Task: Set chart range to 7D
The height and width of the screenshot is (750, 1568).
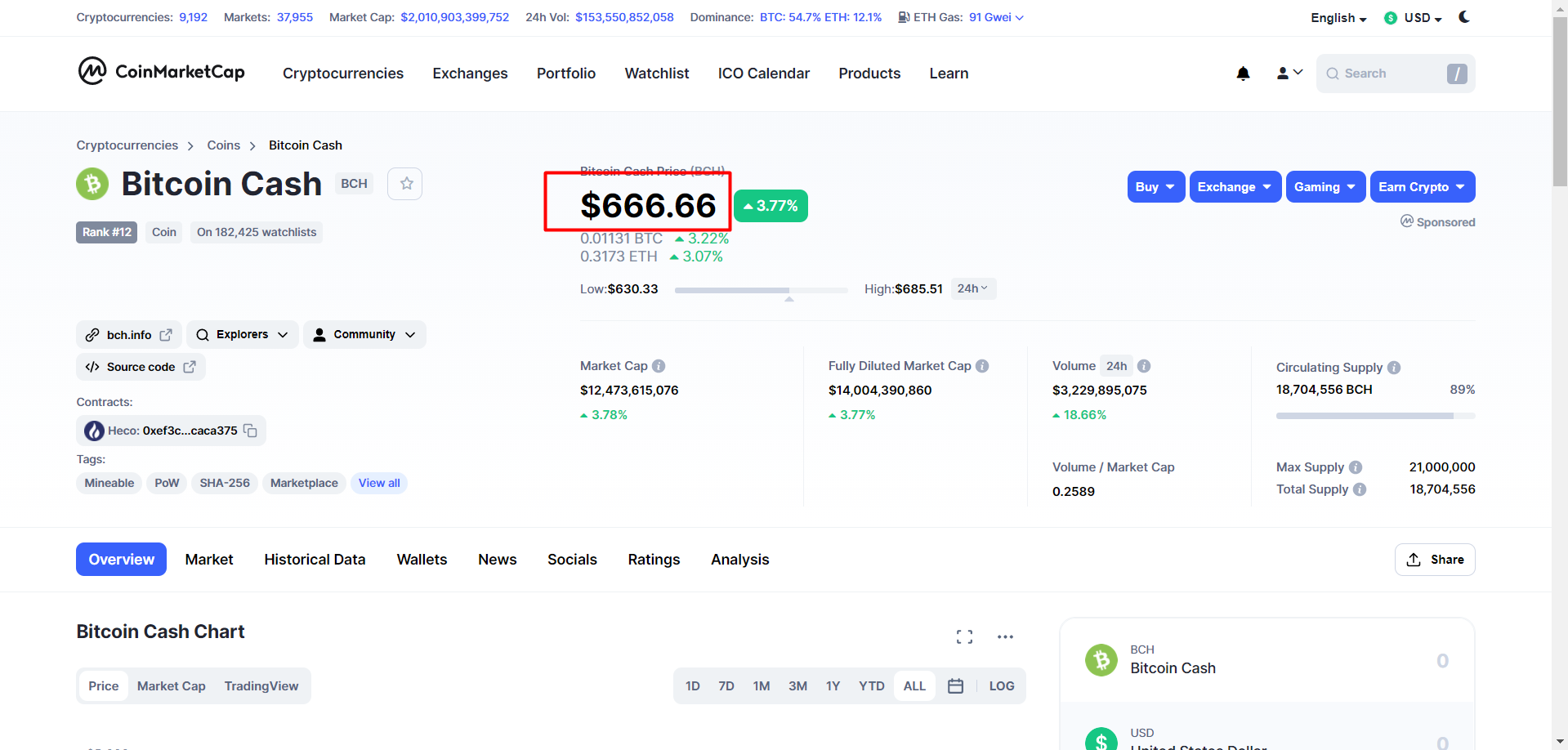Action: click(726, 686)
